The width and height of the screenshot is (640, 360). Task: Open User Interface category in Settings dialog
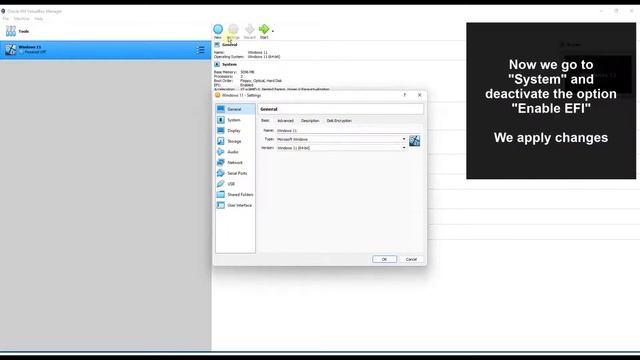pos(235,205)
